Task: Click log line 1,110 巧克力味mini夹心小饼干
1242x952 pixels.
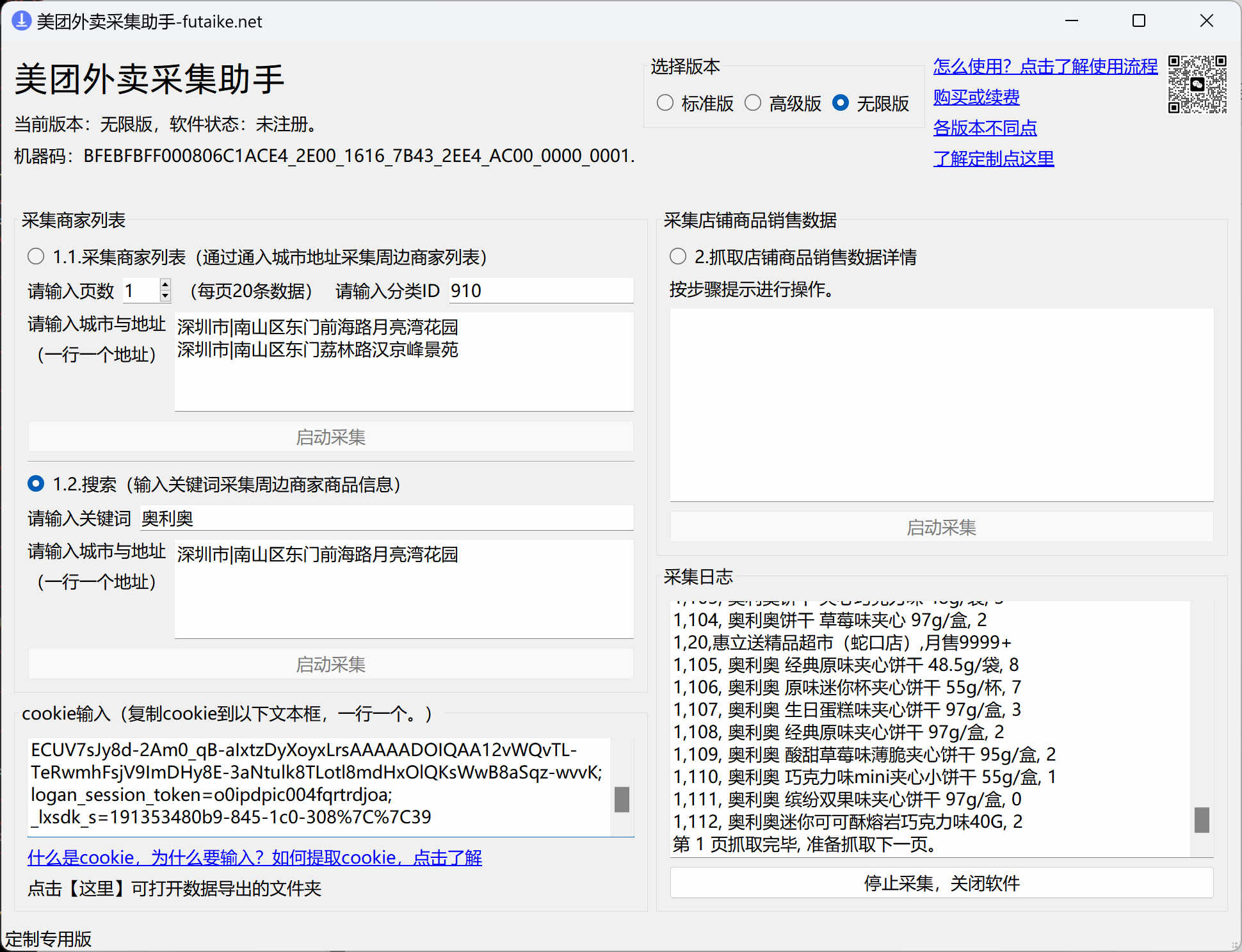Action: click(865, 777)
